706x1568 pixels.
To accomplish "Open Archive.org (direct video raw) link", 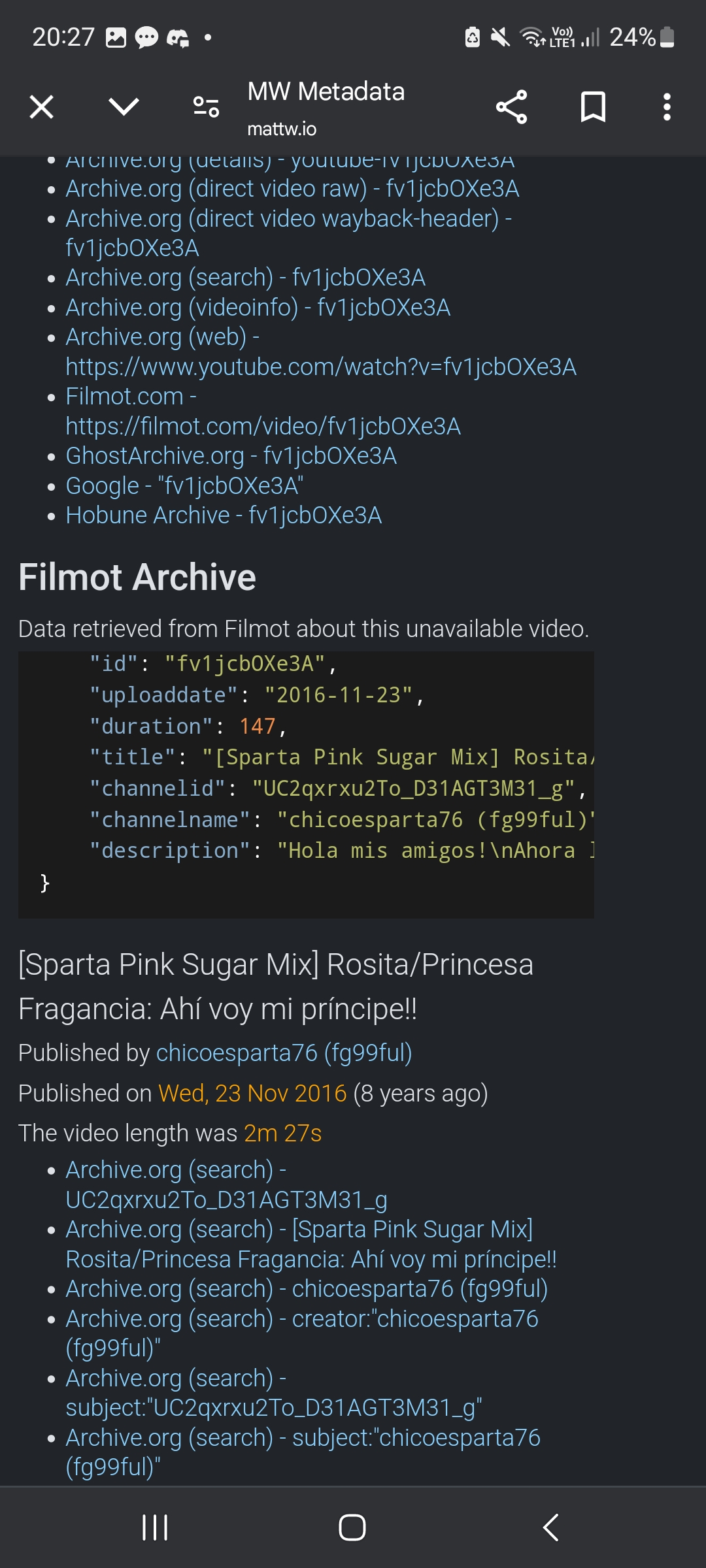I will (x=292, y=189).
